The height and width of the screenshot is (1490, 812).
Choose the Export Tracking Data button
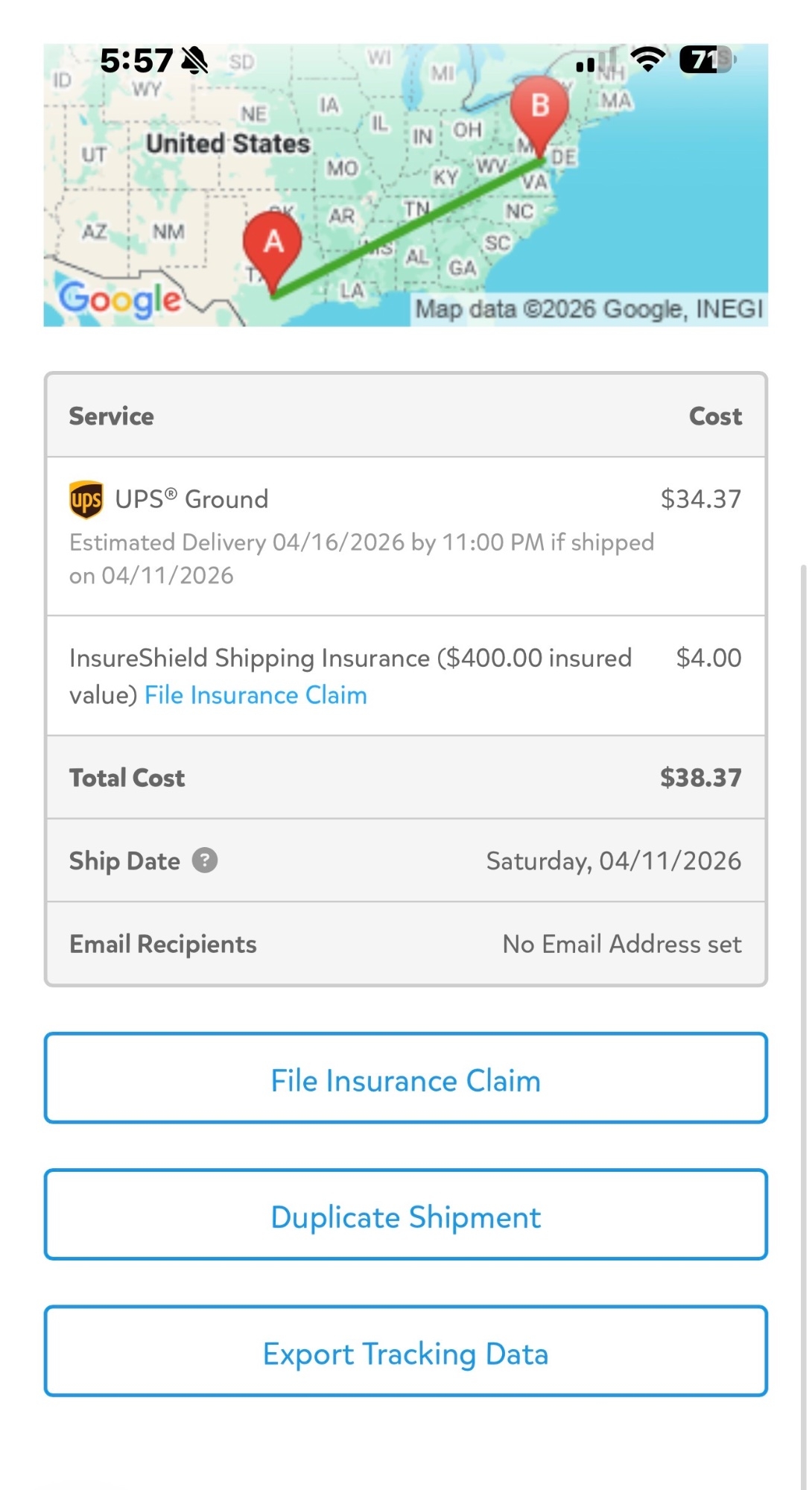[406, 1351]
